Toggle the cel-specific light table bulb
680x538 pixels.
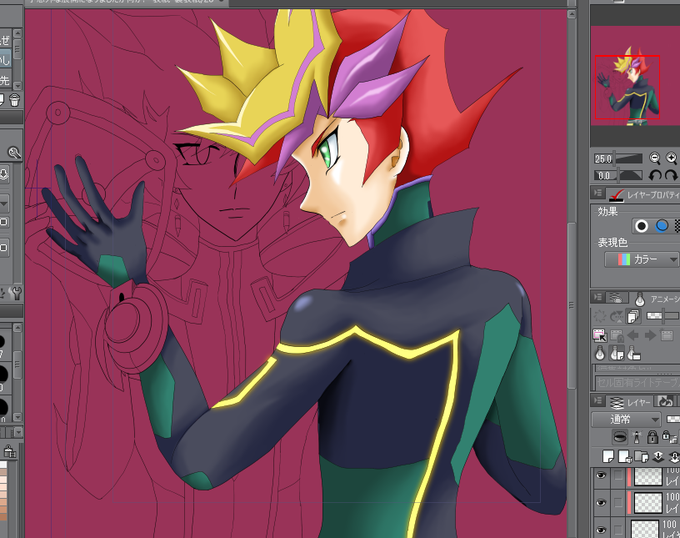pos(616,354)
